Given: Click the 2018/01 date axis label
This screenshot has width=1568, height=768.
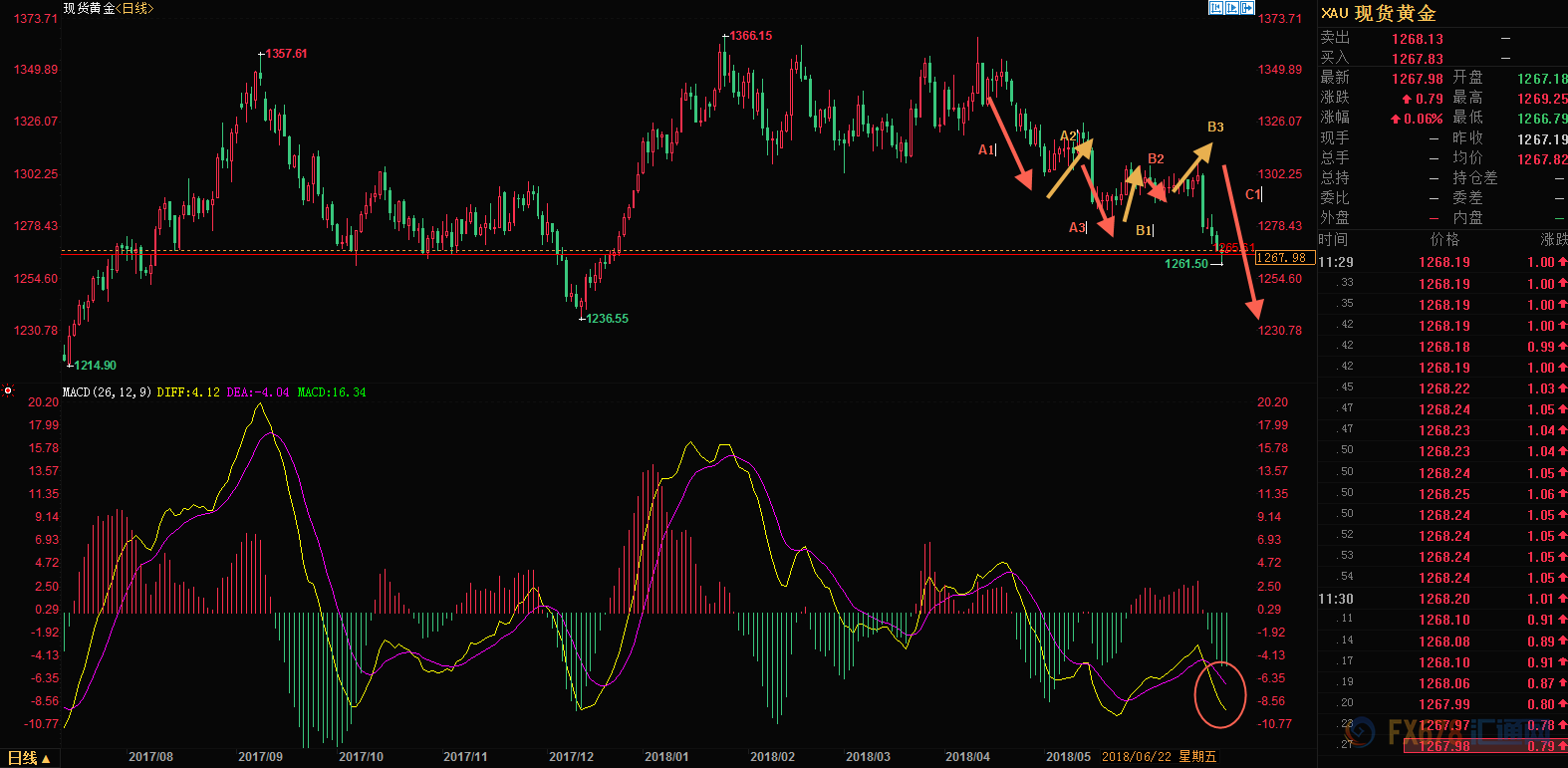Looking at the screenshot, I should [666, 757].
